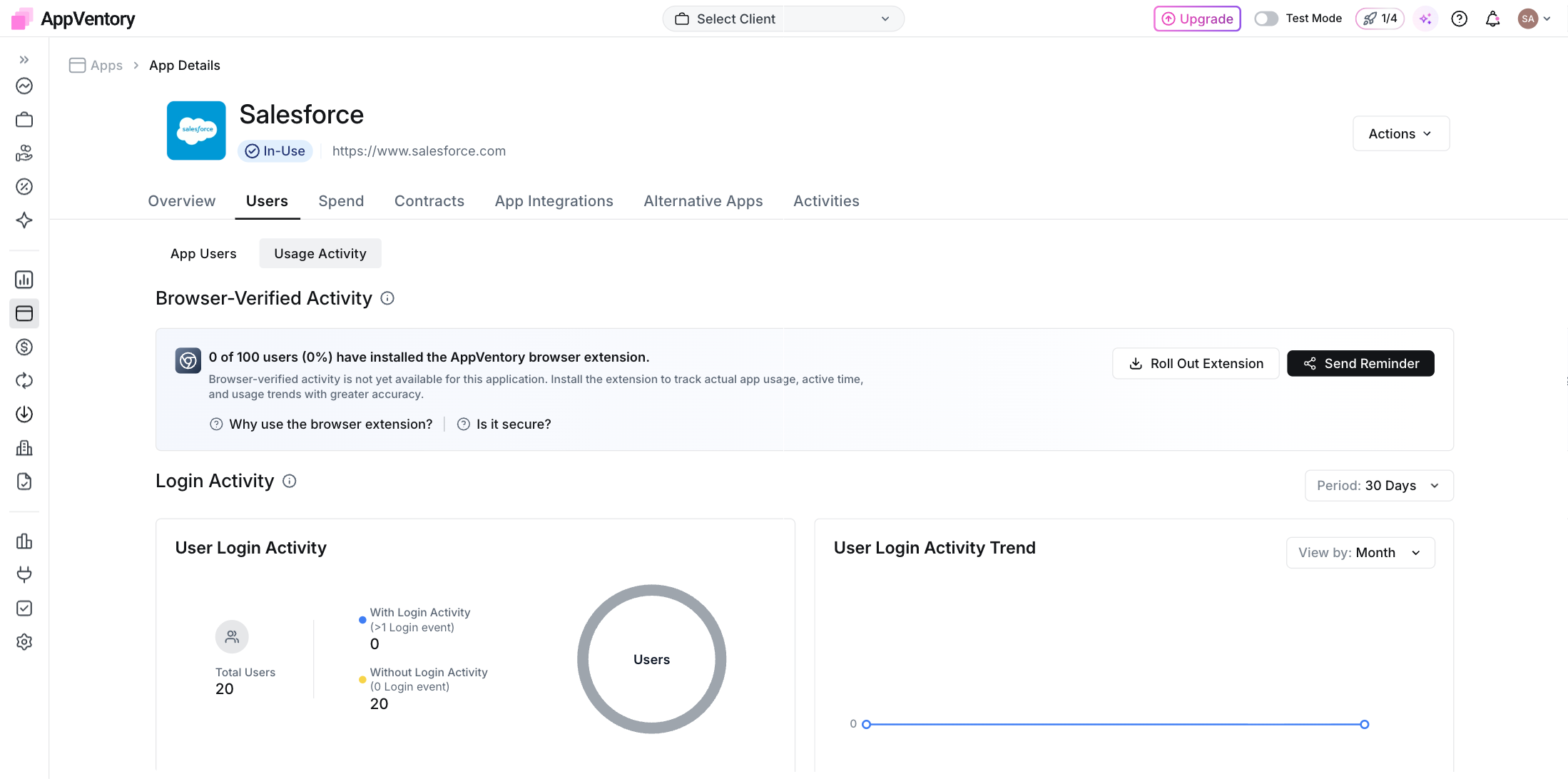
Task: Click the right data point on trend line
Action: pos(1365,725)
